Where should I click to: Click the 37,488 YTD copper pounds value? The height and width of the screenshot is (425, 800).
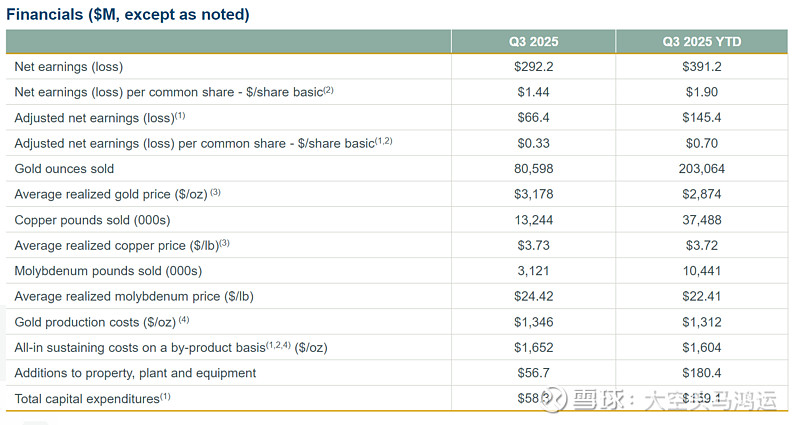(702, 220)
